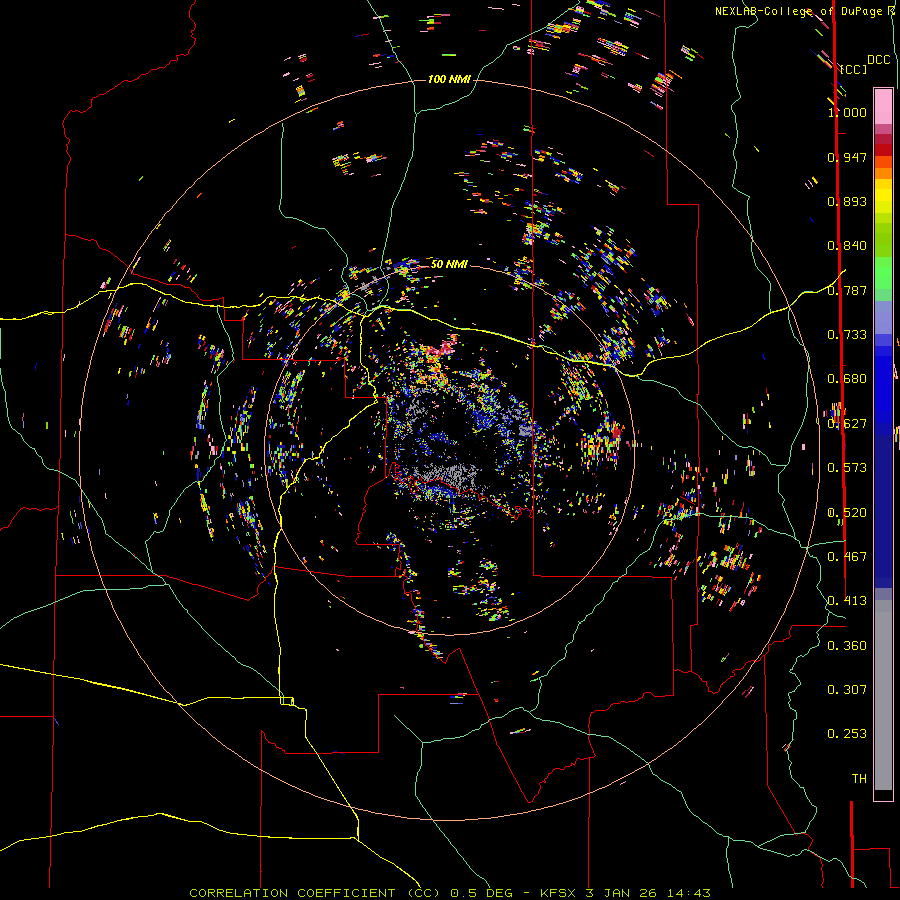Select the 0.413 legend value

point(847,601)
